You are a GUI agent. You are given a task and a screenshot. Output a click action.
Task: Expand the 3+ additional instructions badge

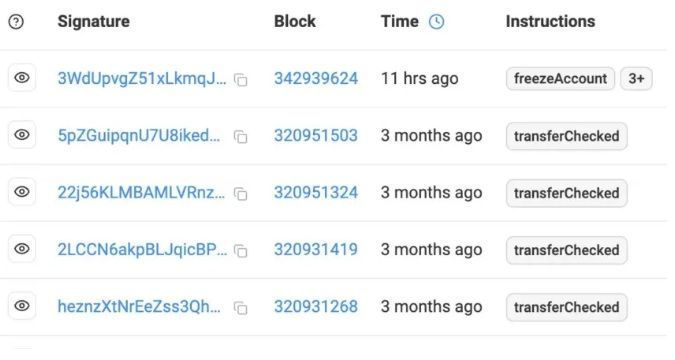click(636, 79)
